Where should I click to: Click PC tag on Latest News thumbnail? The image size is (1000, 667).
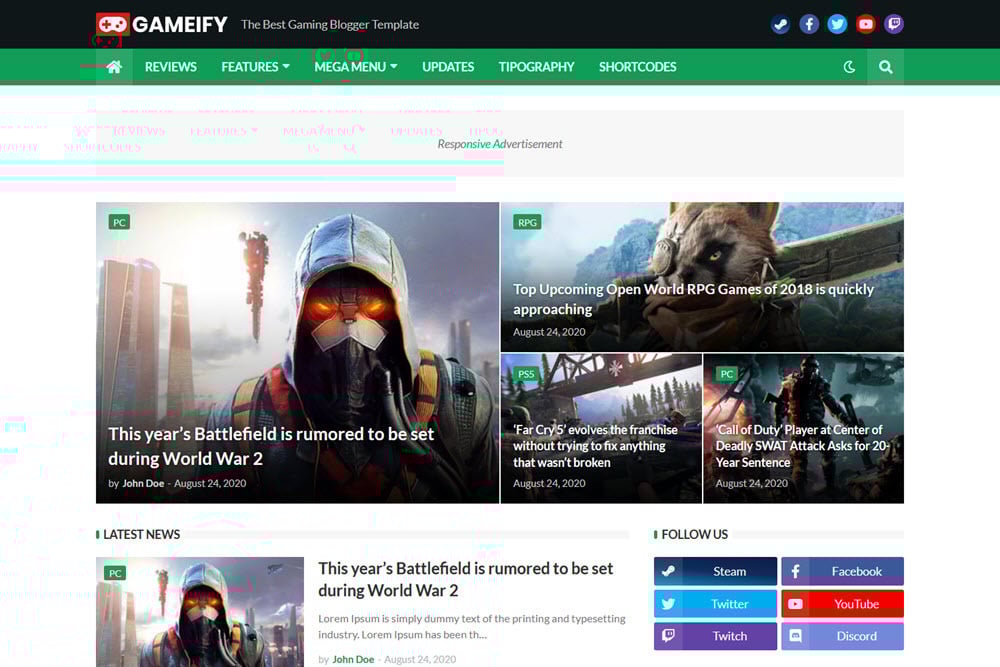coord(115,573)
